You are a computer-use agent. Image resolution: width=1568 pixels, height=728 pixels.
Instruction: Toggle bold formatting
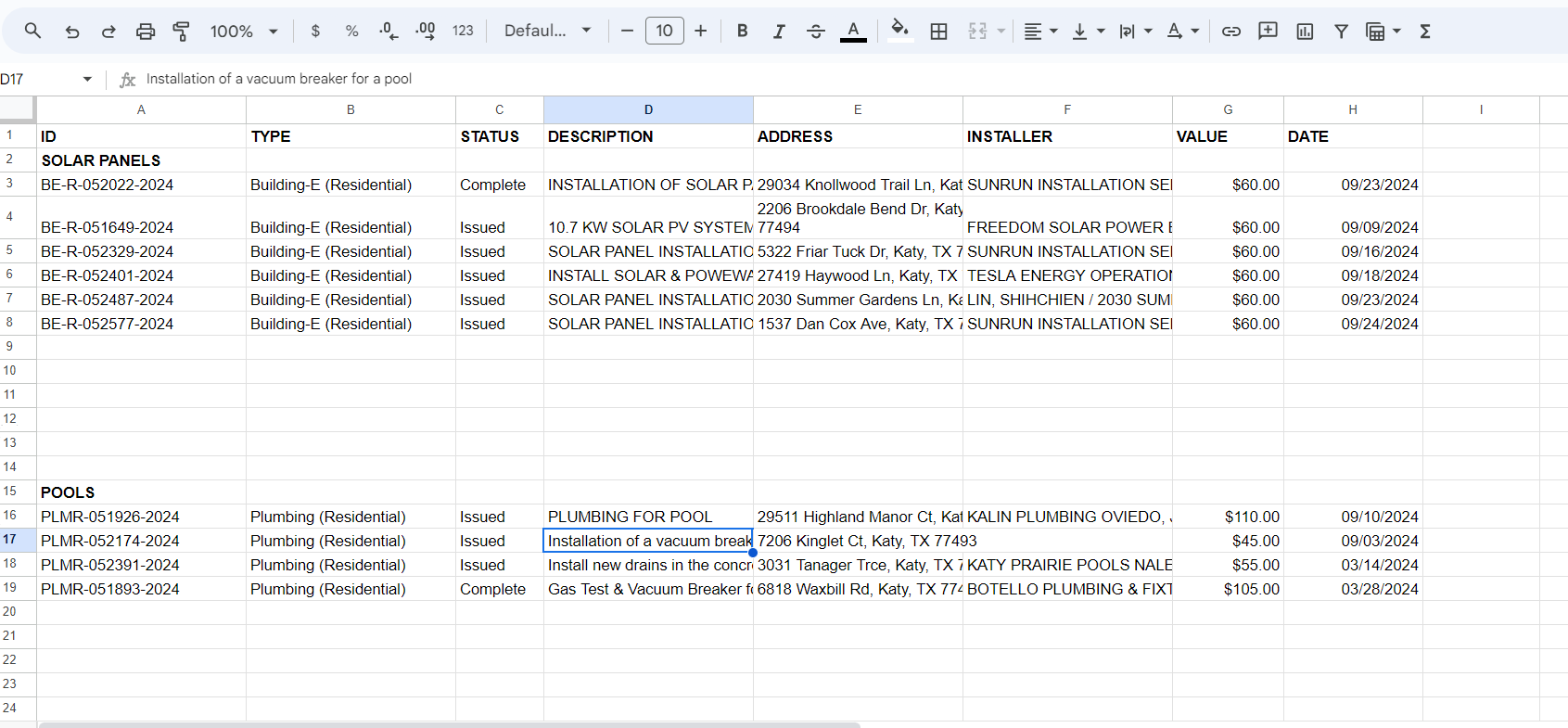tap(742, 31)
